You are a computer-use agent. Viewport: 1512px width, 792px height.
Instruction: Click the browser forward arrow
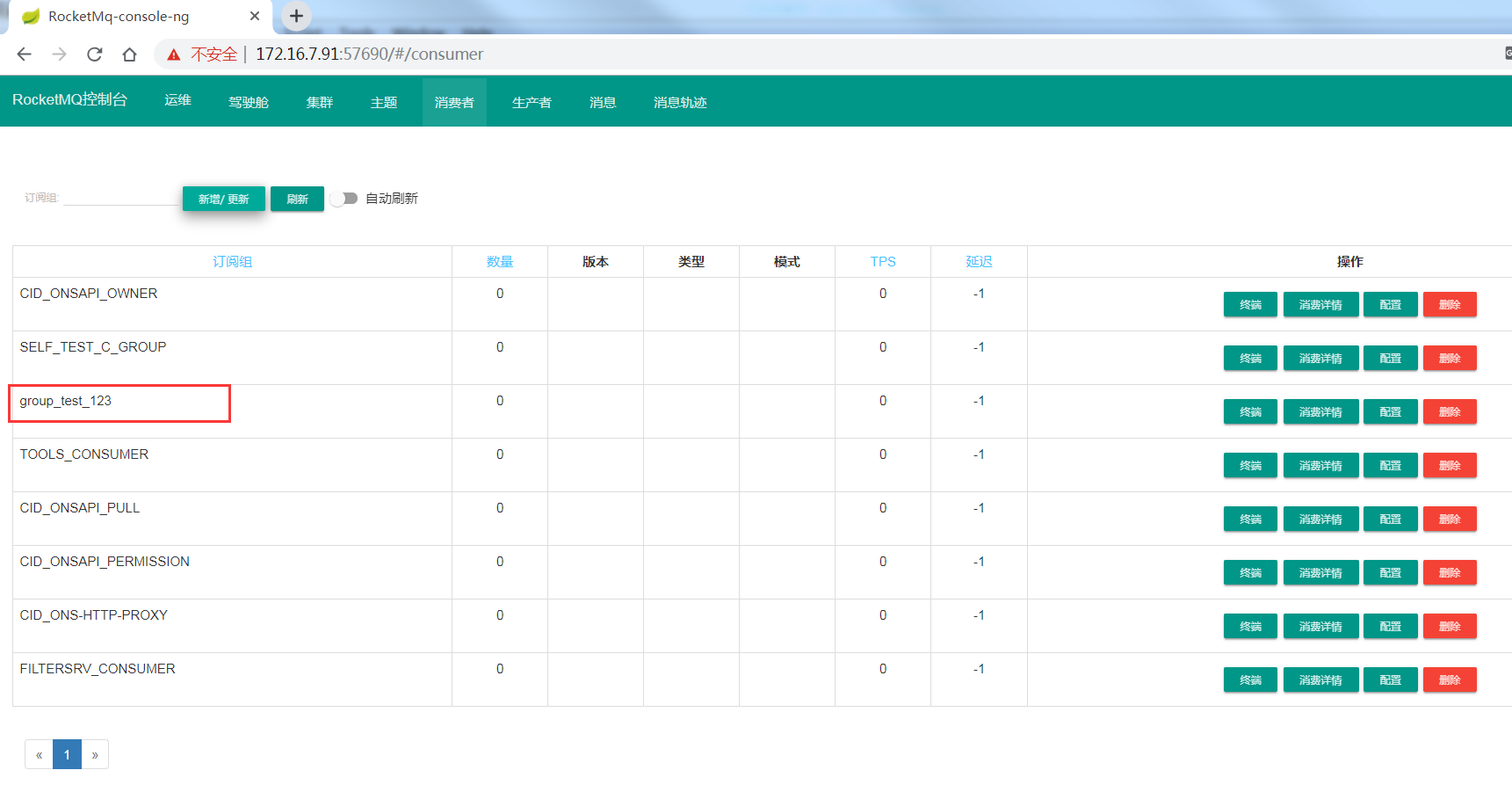coord(59,54)
